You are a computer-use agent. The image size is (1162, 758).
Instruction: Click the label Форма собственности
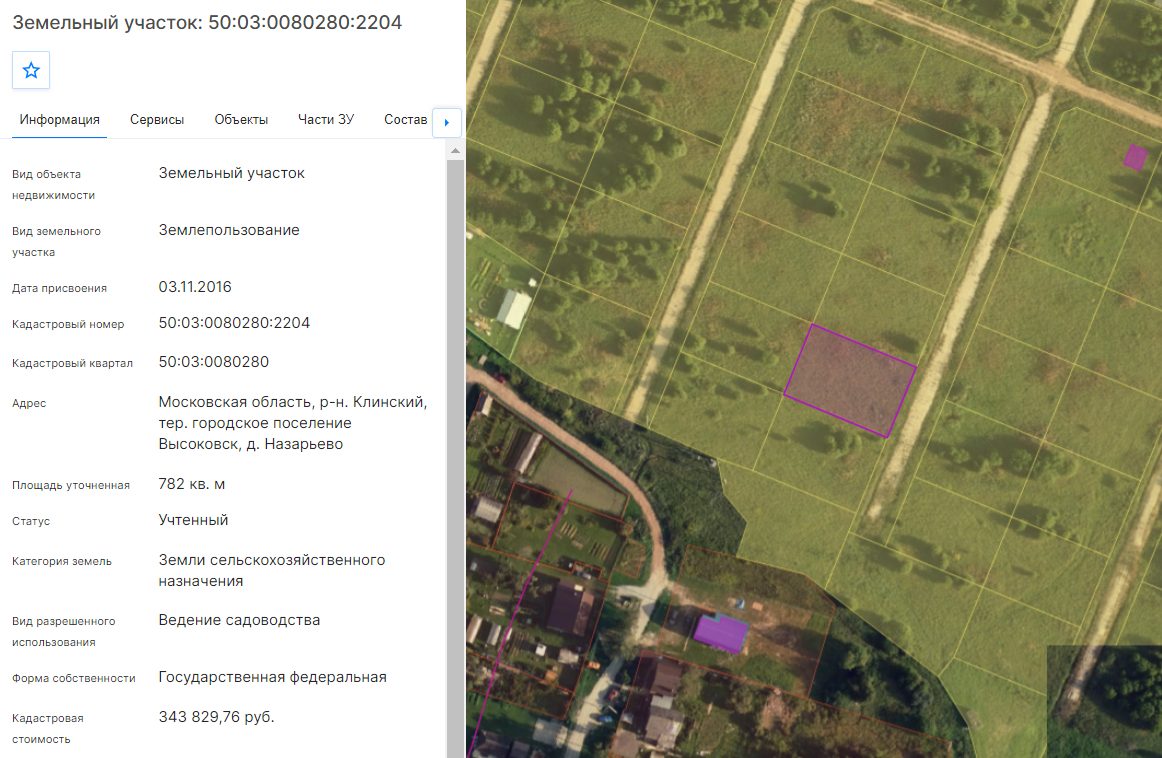click(x=74, y=678)
